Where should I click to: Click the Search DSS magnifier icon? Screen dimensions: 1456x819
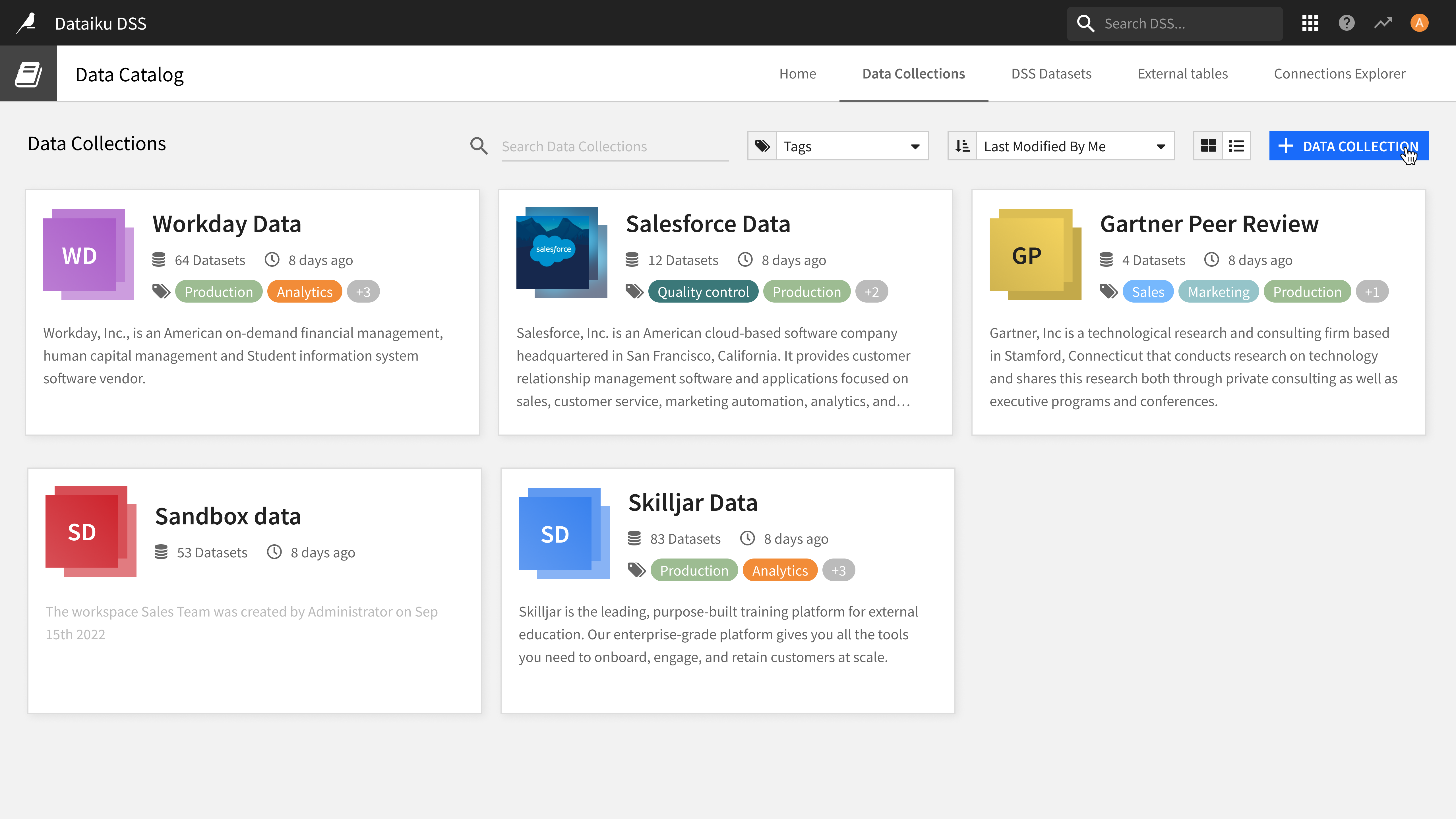tap(1086, 24)
